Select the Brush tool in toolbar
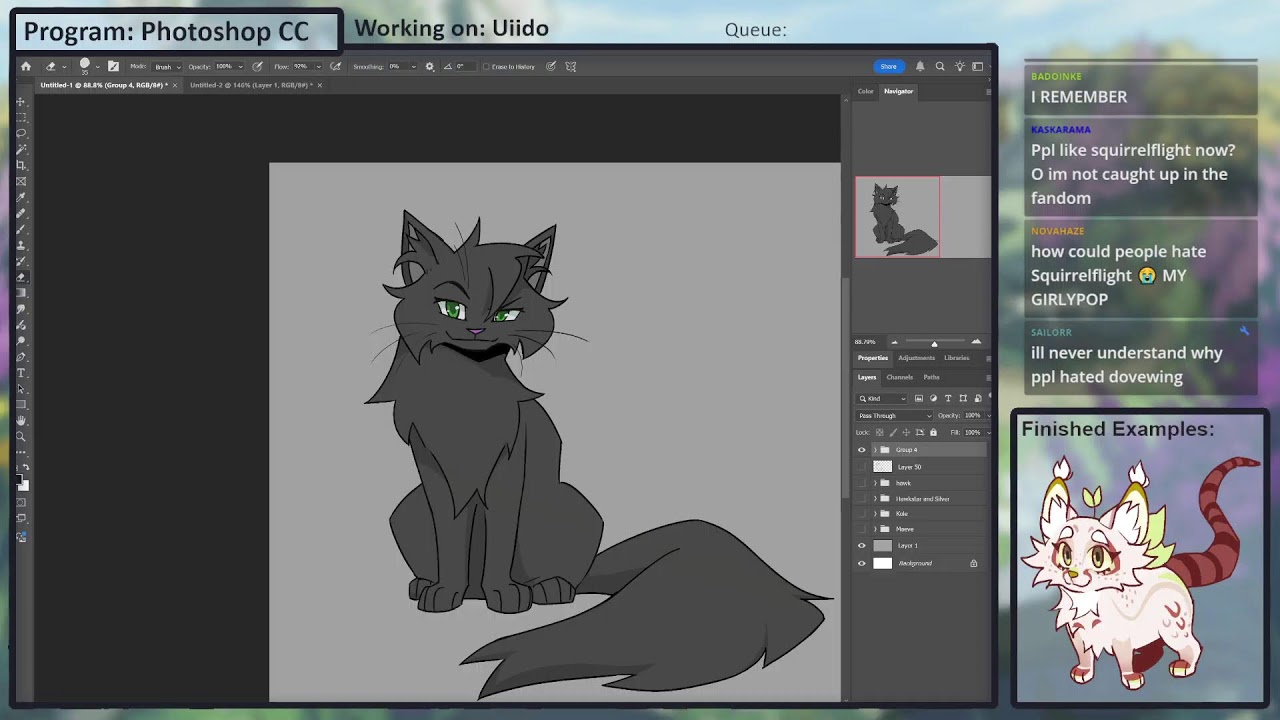The image size is (1280, 720). tap(20, 229)
